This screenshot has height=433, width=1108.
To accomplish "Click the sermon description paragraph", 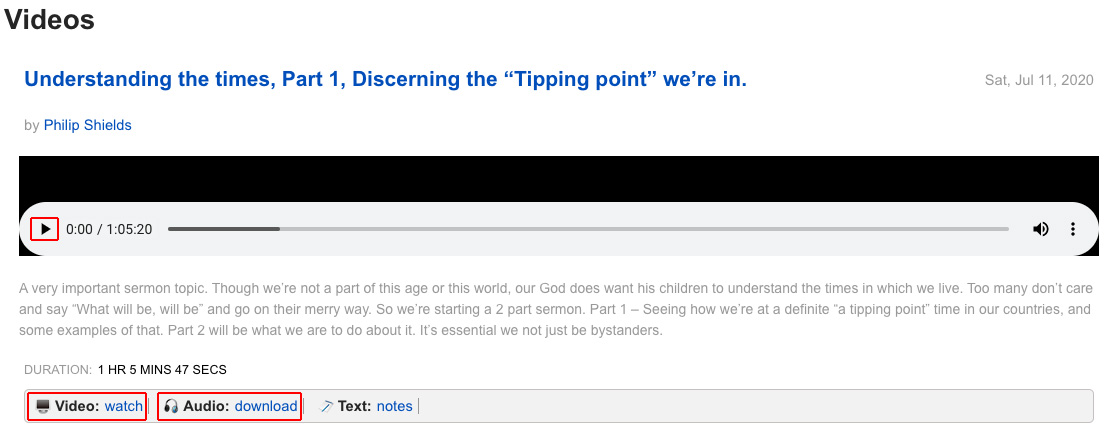I will pos(556,309).
